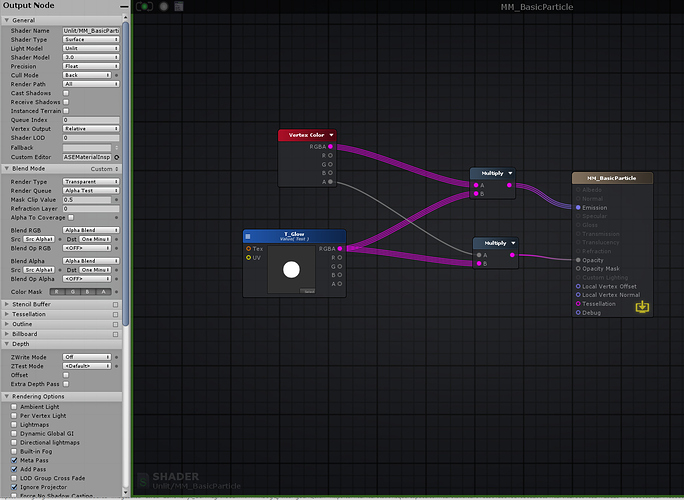
Task: Open the Blend Mode Custom preset dropdown
Action: [x=104, y=169]
